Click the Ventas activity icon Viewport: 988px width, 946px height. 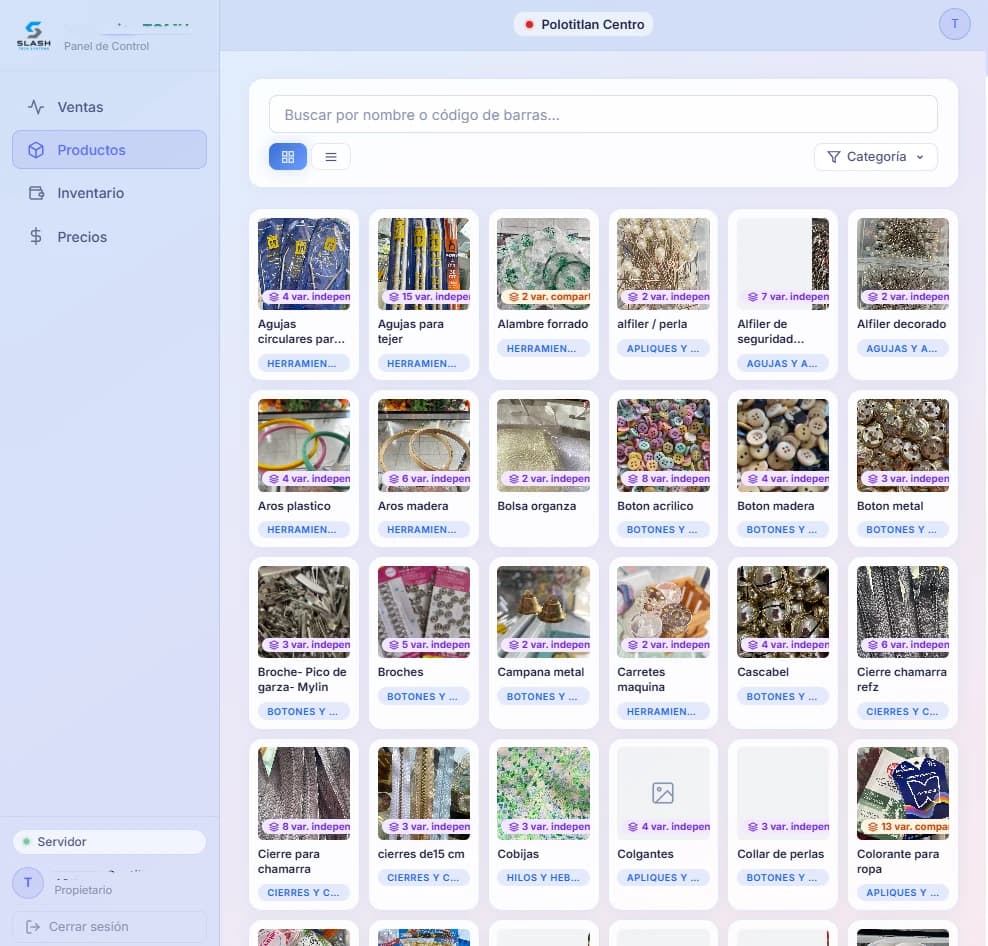(x=36, y=107)
